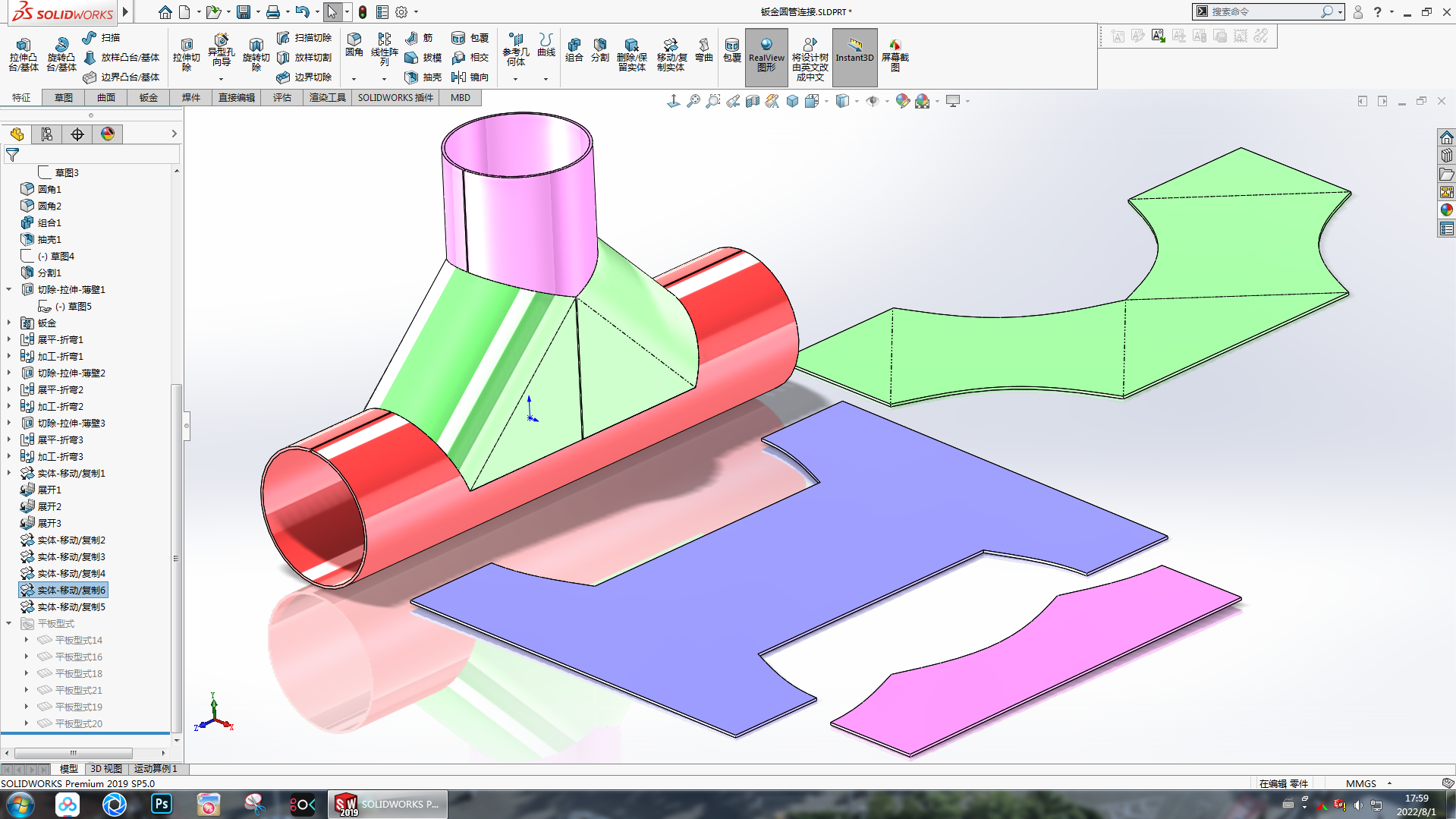1456x819 pixels.
Task: Select the Mirror (镜向) tool
Action: click(x=470, y=77)
